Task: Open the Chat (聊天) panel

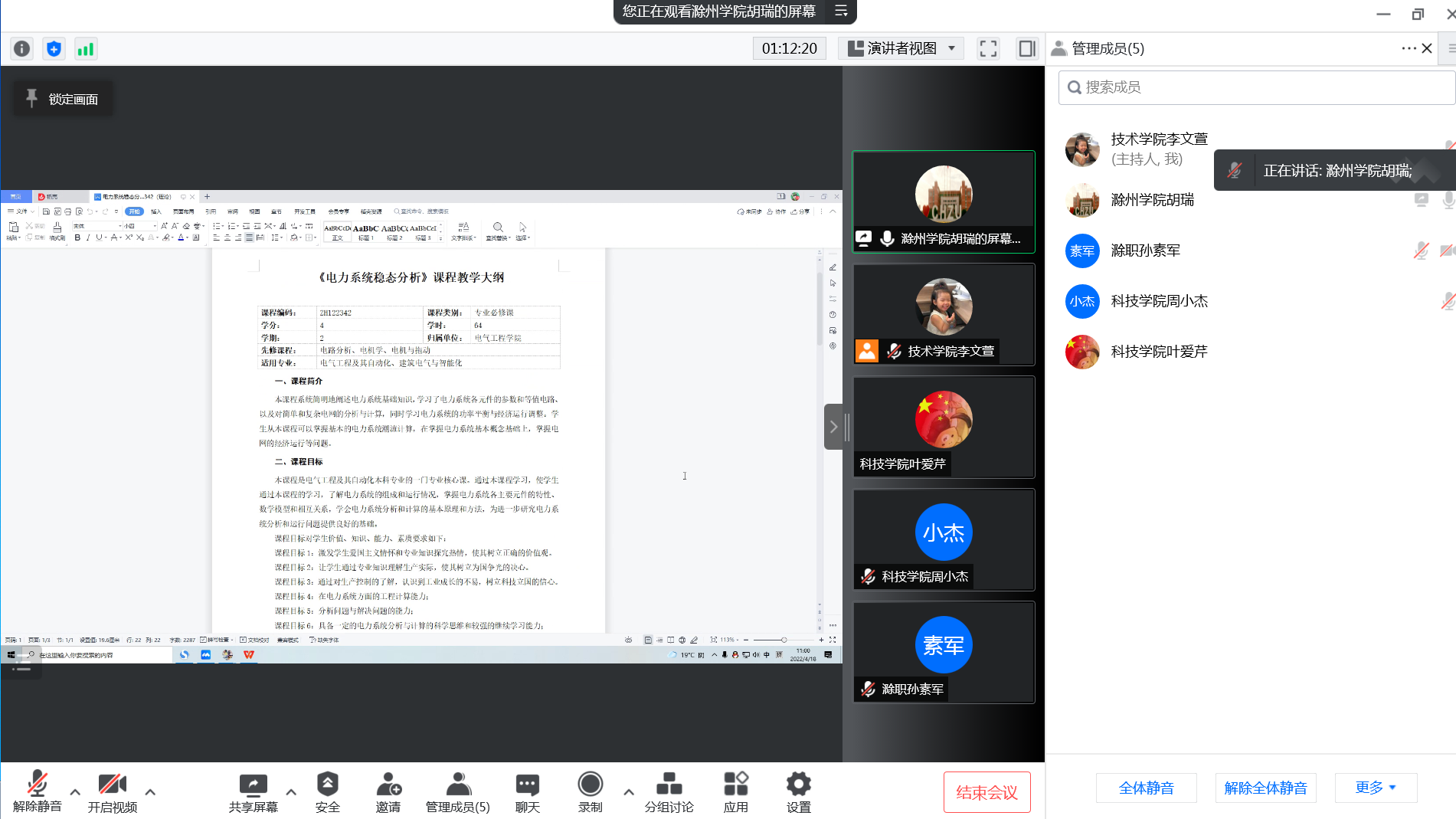Action: point(527,792)
